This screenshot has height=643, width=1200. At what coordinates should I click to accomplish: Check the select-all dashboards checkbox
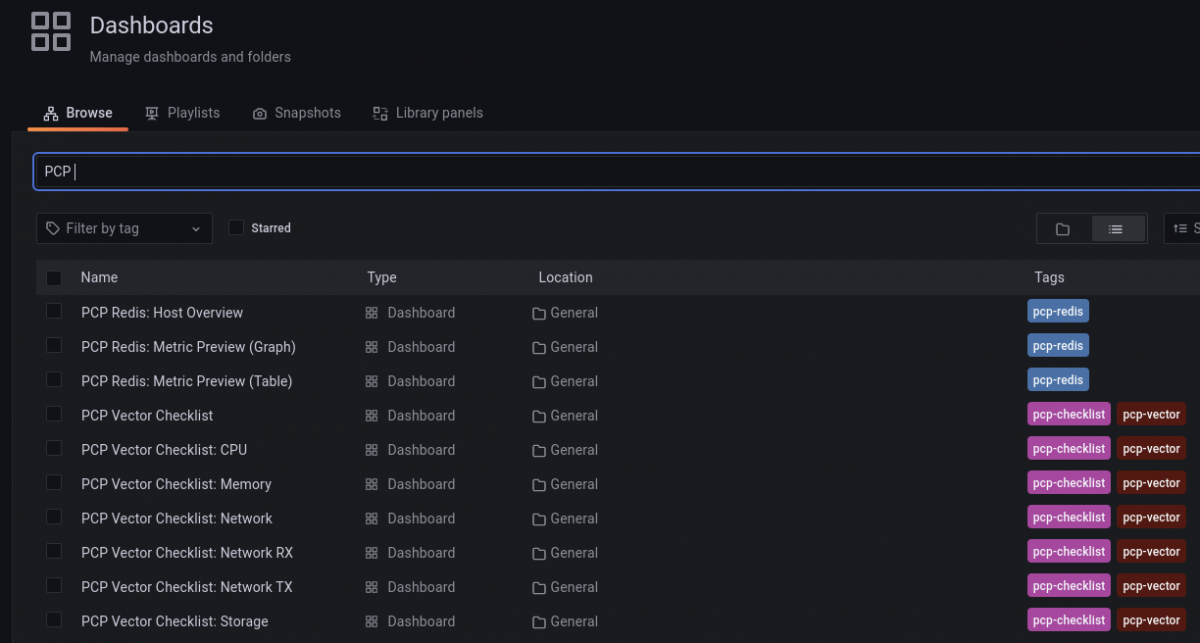click(x=54, y=277)
